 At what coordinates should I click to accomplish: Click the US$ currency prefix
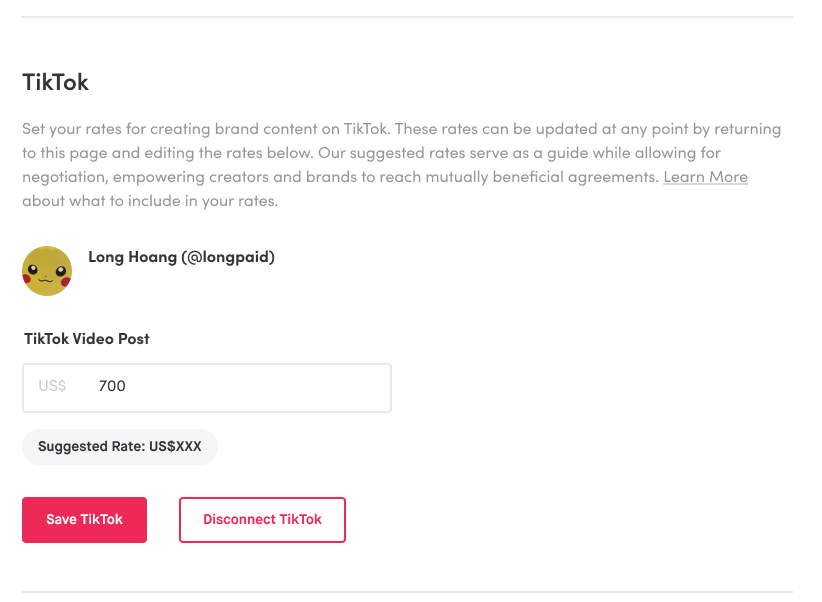[x=52, y=386]
